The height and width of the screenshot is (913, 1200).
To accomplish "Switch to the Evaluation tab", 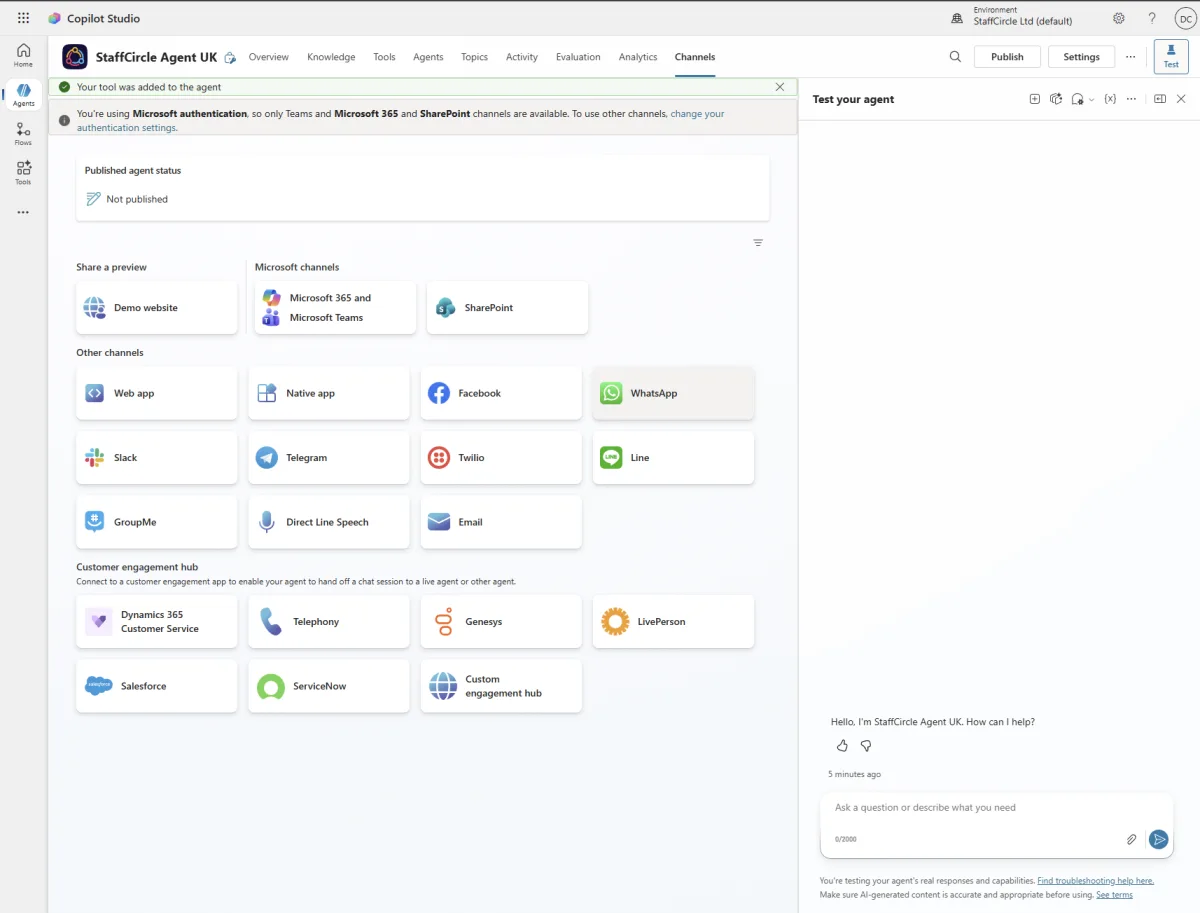I will (578, 57).
